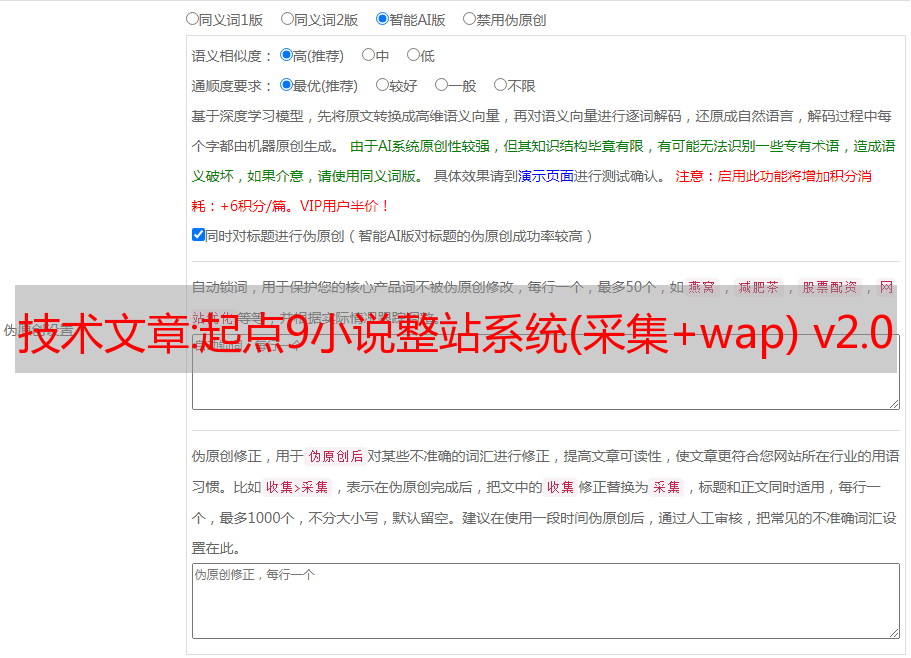Choose 较好 for 通顺度要求
The image size is (911, 658).
pyautogui.click(x=382, y=85)
